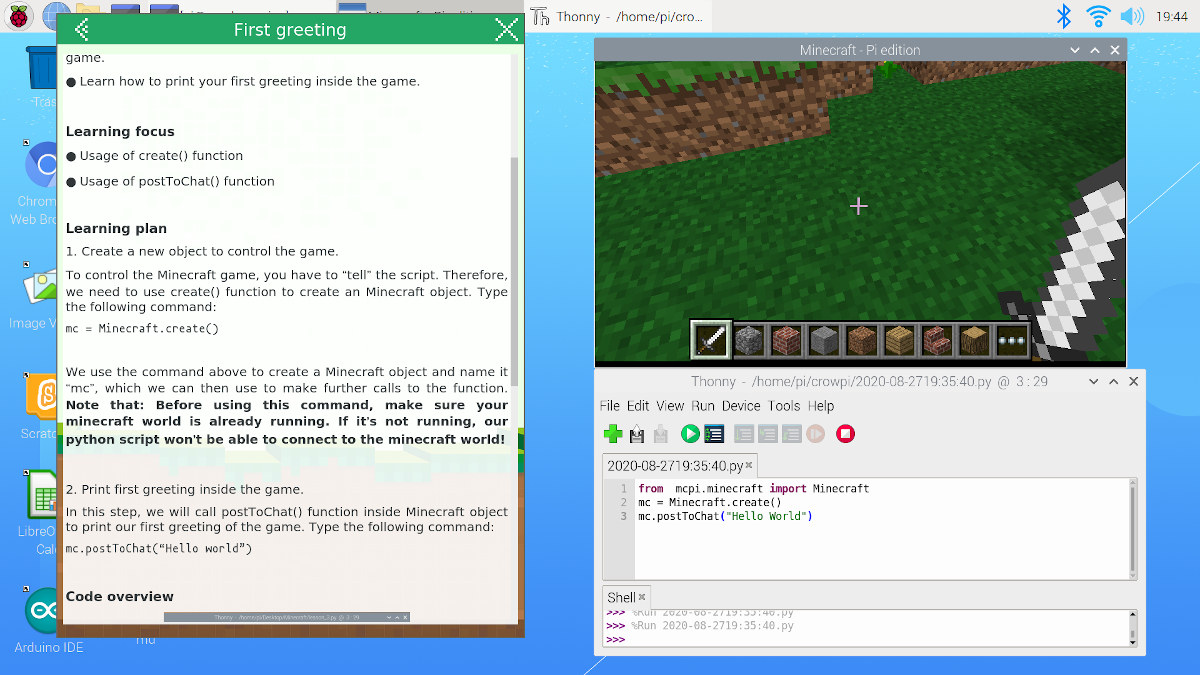The height and width of the screenshot is (675, 1200).
Task: Launch the web browser globe icon
Action: 56,15
